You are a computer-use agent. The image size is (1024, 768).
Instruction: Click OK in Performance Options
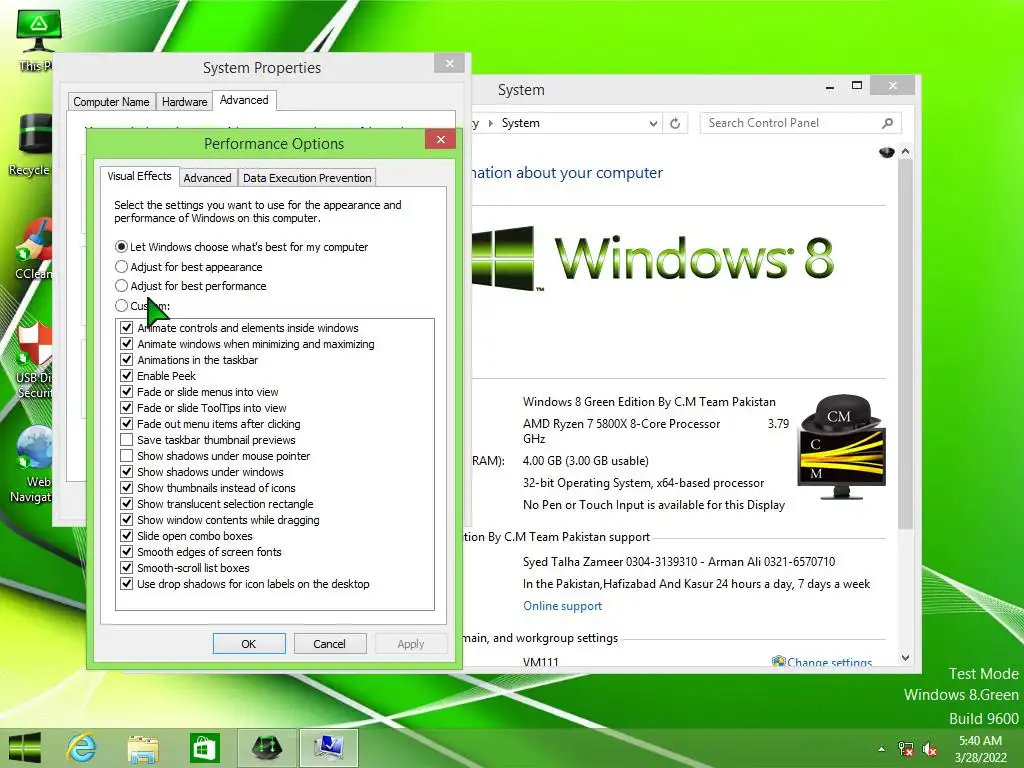coord(249,644)
